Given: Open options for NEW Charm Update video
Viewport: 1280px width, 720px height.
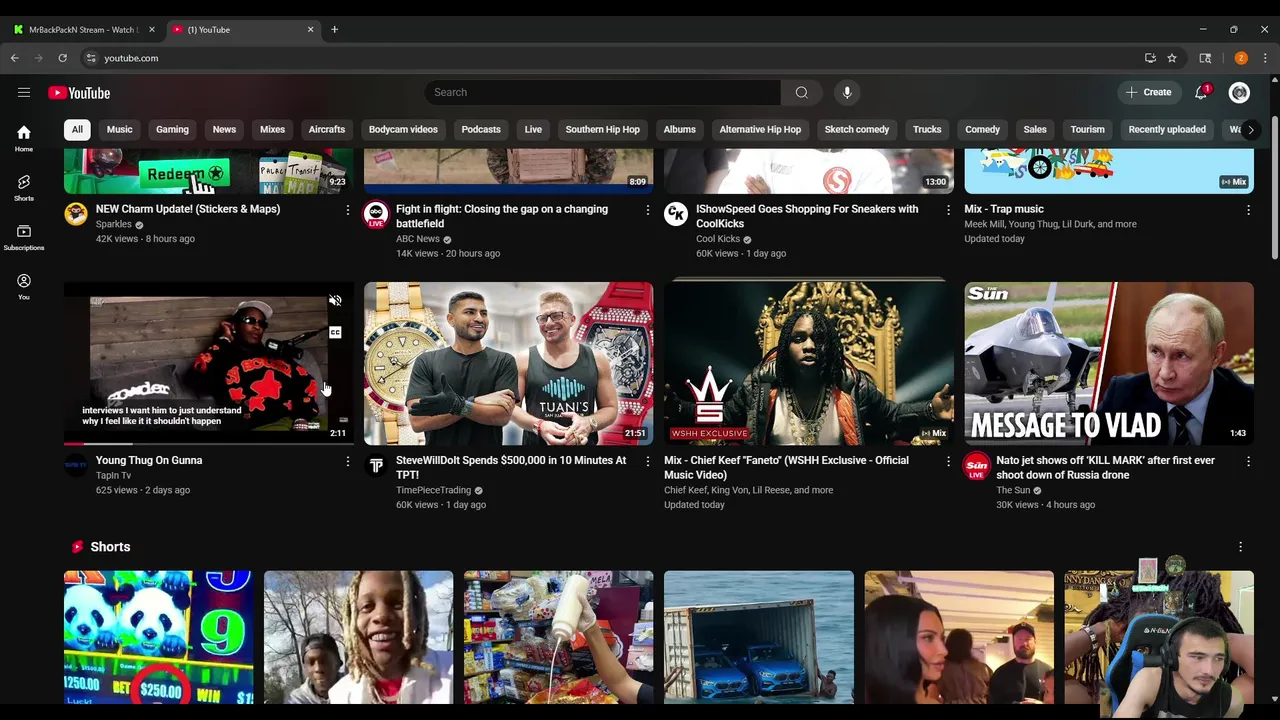Looking at the screenshot, I should [x=348, y=210].
